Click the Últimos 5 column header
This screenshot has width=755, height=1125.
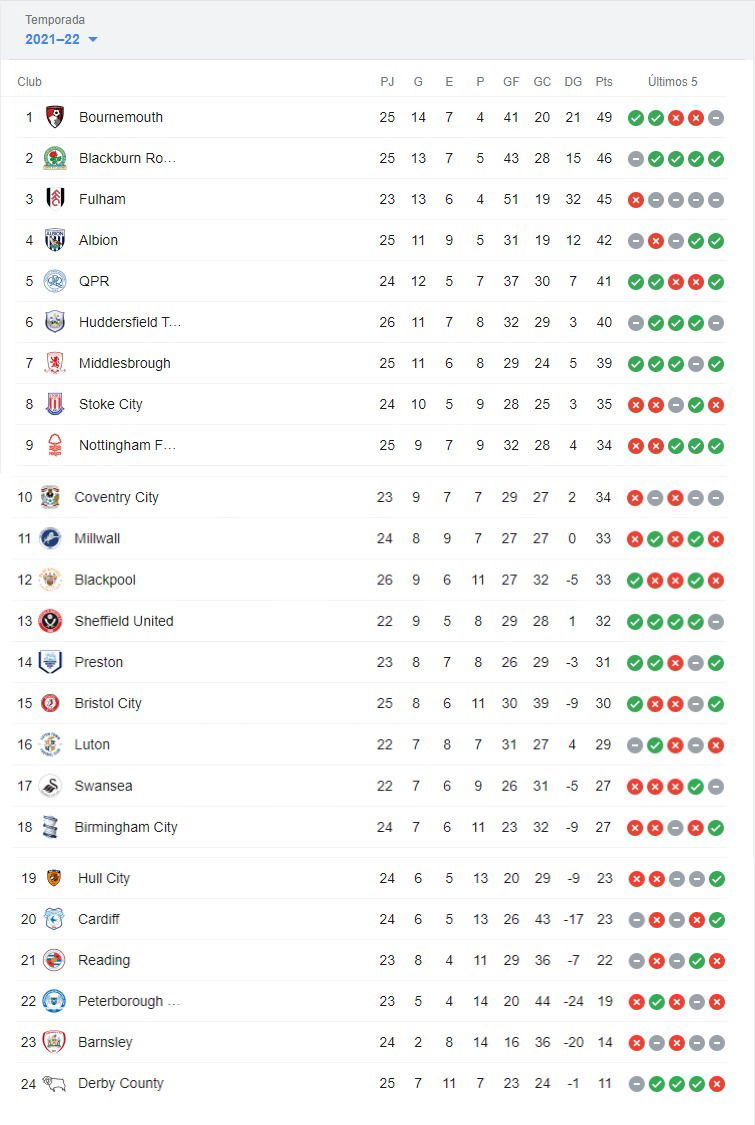pyautogui.click(x=672, y=82)
